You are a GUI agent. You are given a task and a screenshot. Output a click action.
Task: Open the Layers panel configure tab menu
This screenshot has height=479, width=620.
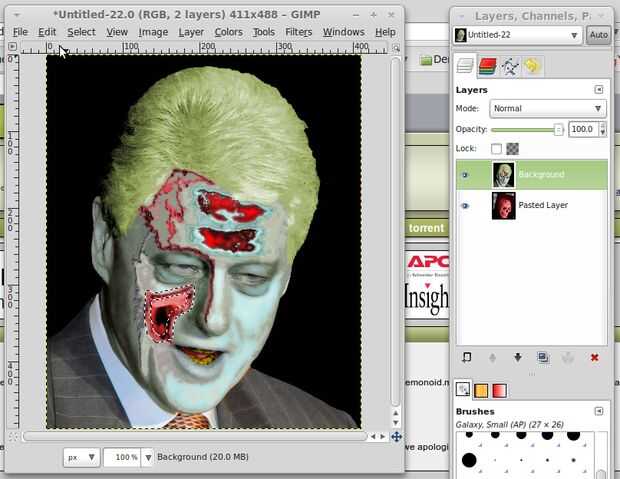point(599,90)
